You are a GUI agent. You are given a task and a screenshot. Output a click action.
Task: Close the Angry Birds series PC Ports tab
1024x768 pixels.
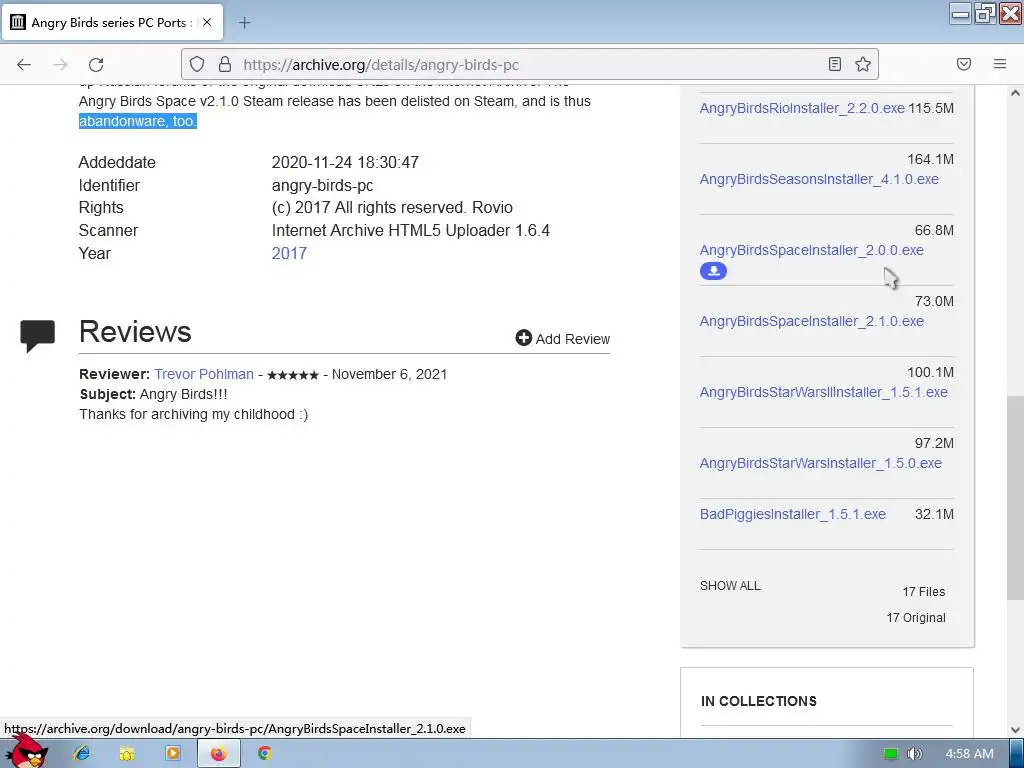click(x=207, y=22)
